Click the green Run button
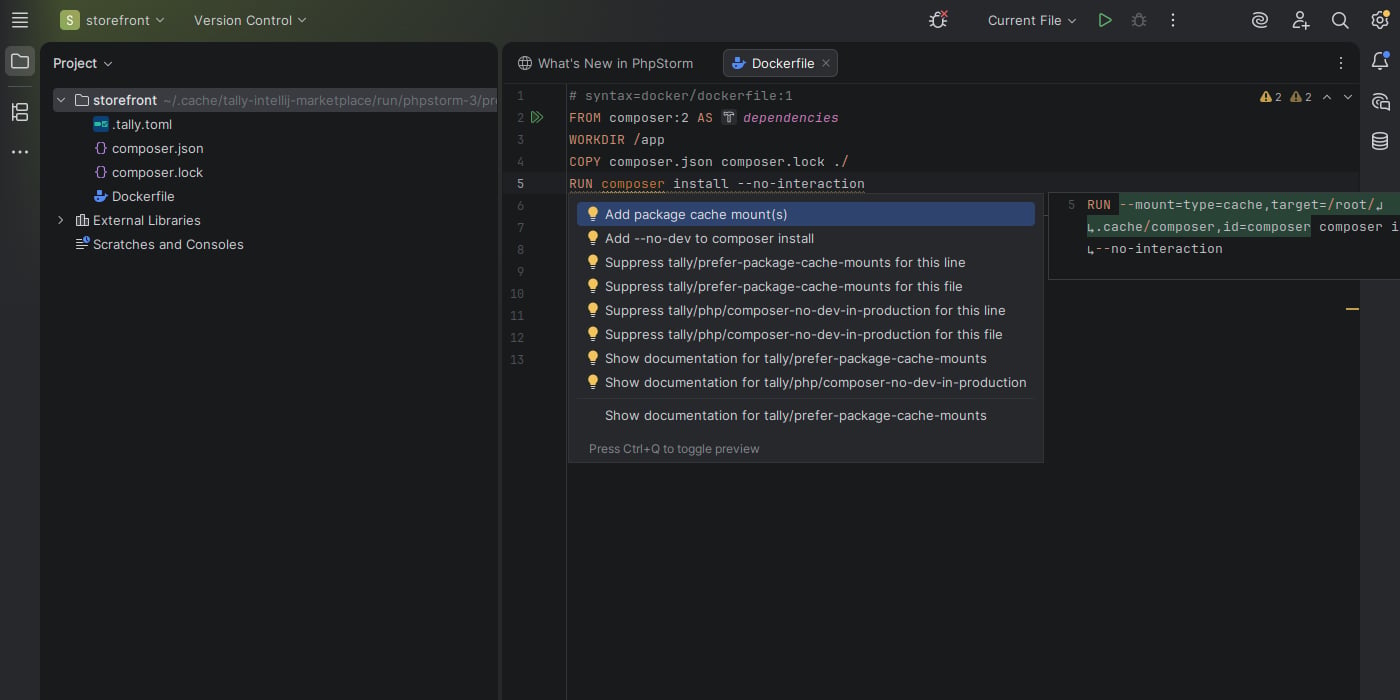This screenshot has height=700, width=1400. 1105,20
